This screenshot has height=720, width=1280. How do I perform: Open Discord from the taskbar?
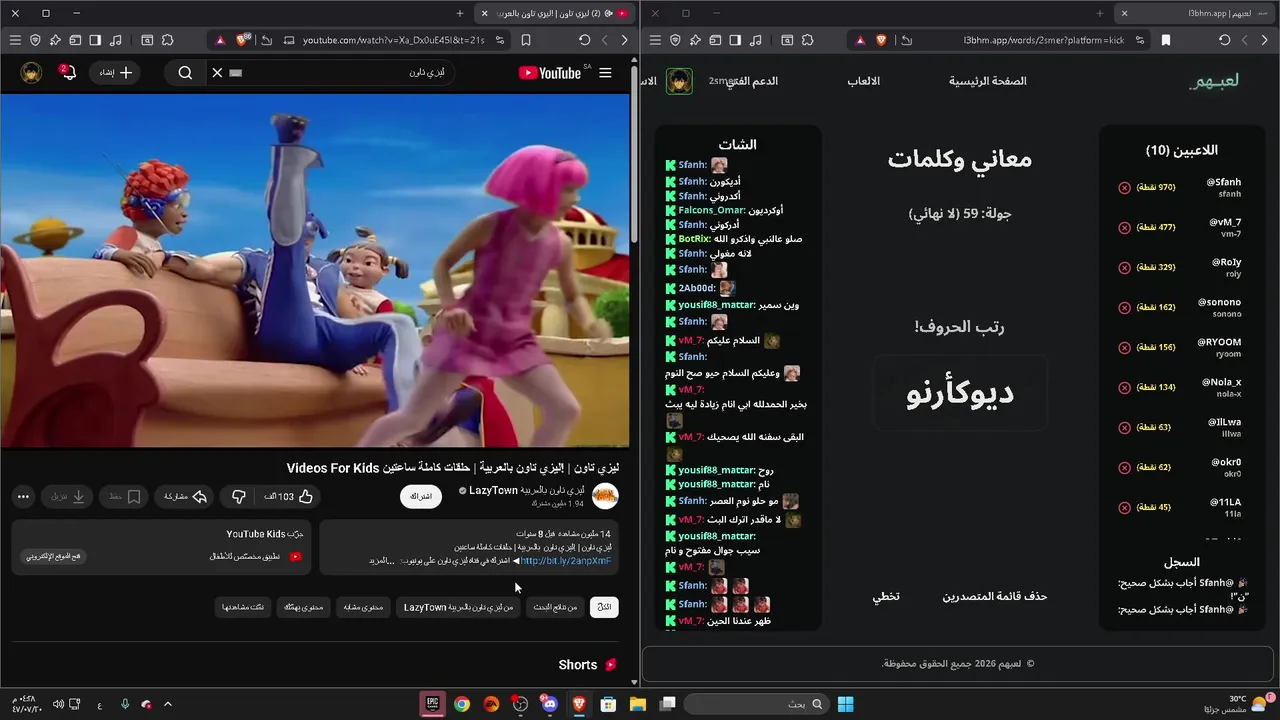point(549,704)
